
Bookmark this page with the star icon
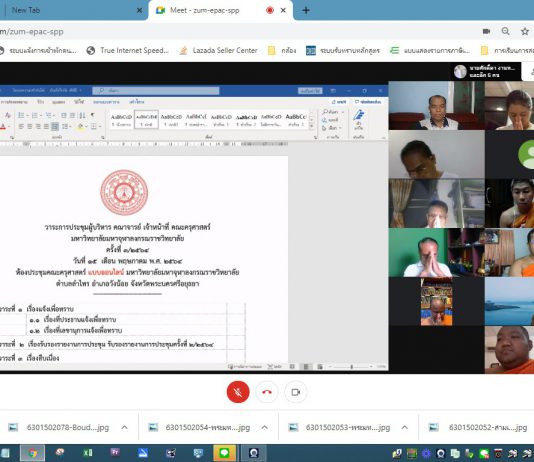coord(525,31)
